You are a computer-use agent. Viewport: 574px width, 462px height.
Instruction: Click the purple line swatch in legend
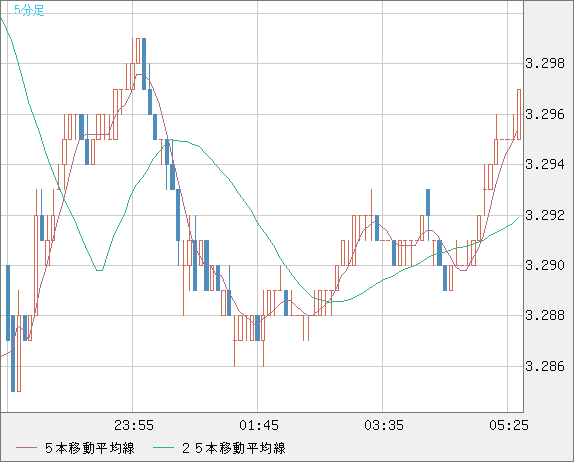27,448
